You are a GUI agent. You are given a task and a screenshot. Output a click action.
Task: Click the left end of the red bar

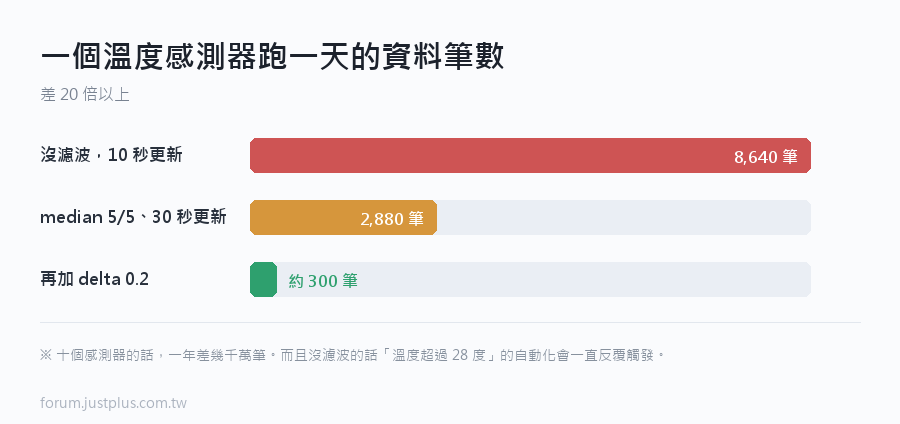254,155
